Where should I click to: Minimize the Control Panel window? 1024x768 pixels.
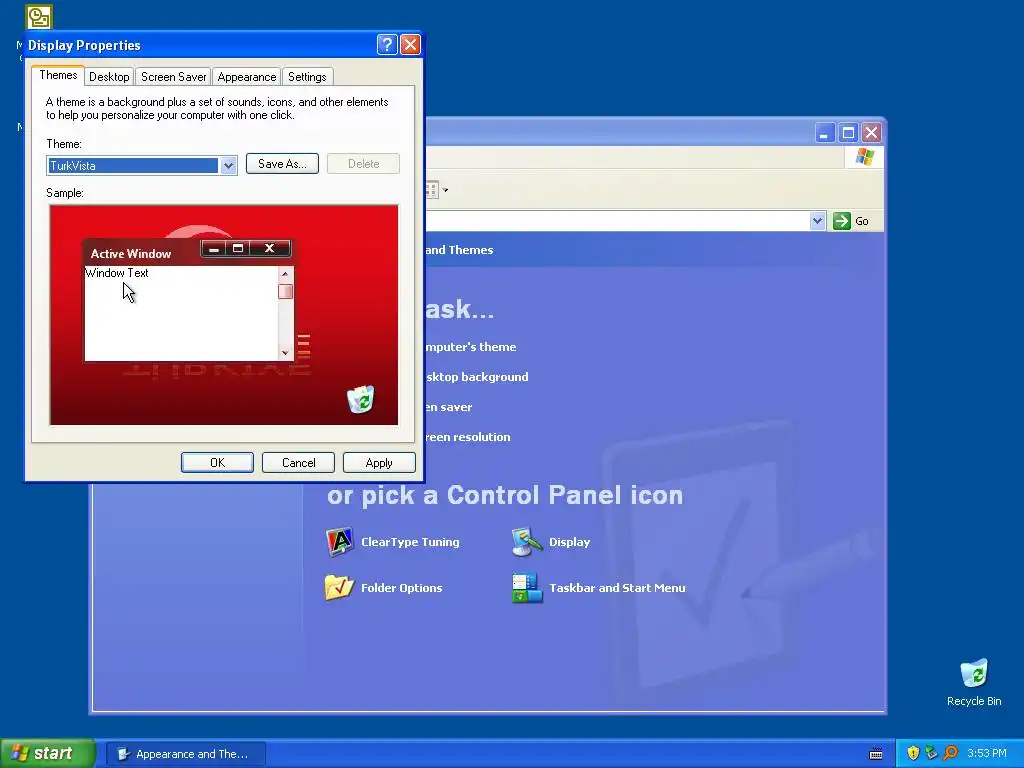coord(825,133)
